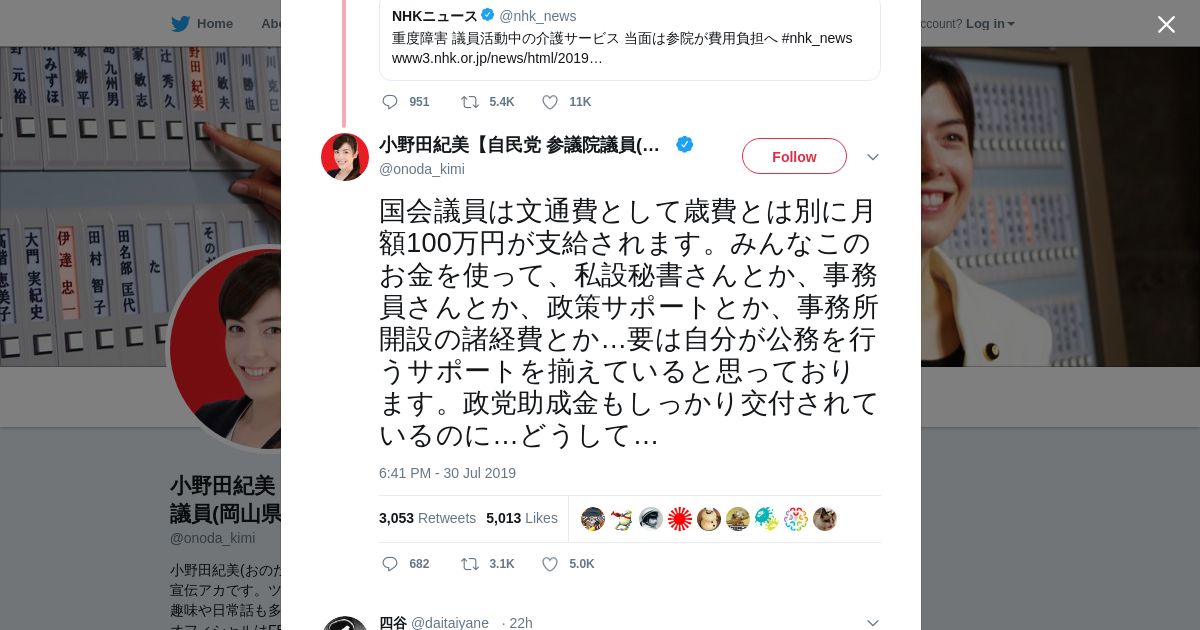Open the @daitaiyane profile link
Image resolution: width=1200 pixels, height=630 pixels.
click(x=449, y=622)
